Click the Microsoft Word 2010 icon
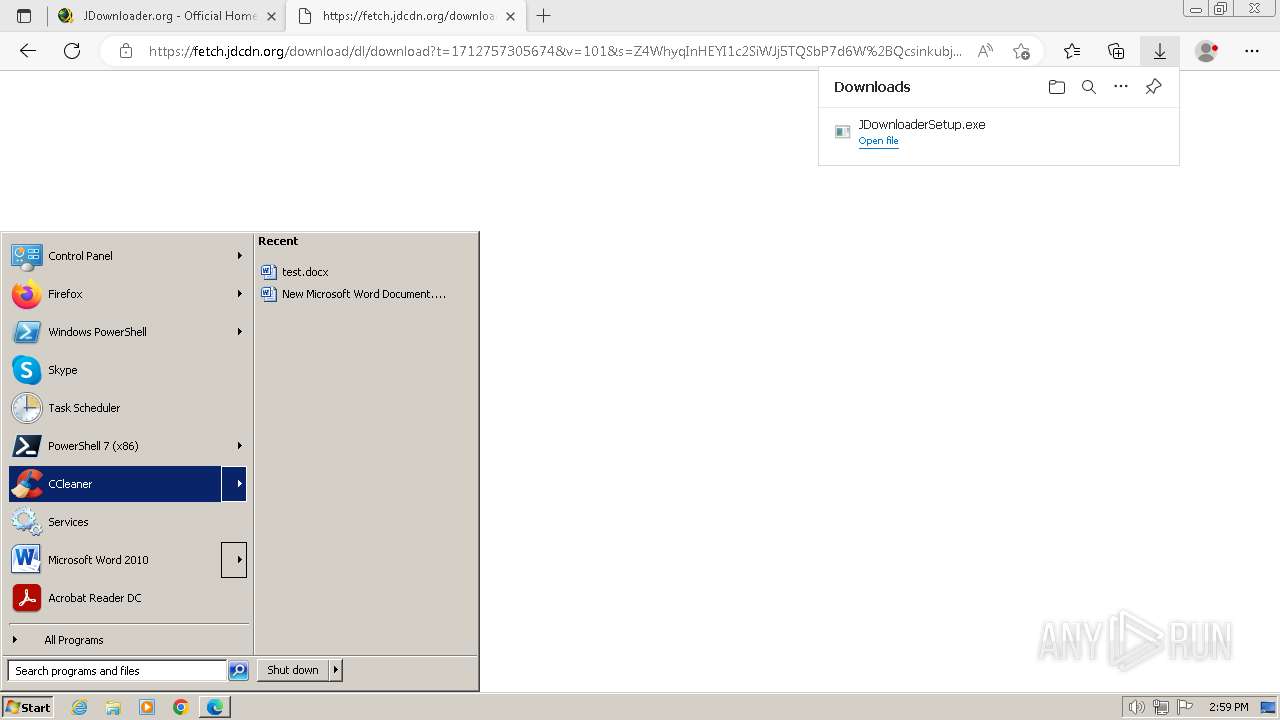1280x720 pixels. click(x=27, y=560)
